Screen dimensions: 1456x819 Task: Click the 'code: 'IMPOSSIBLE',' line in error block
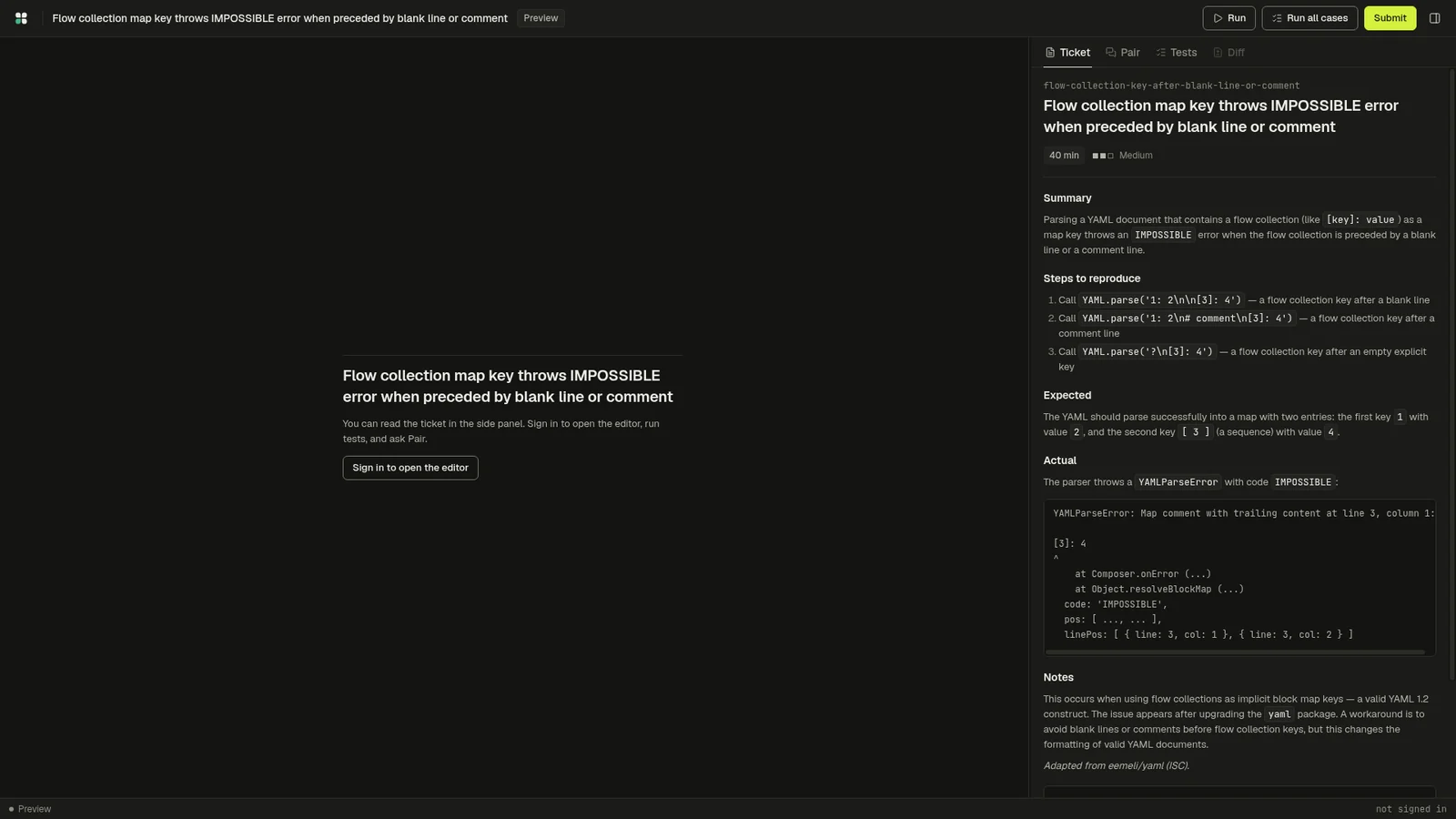pyautogui.click(x=1116, y=604)
